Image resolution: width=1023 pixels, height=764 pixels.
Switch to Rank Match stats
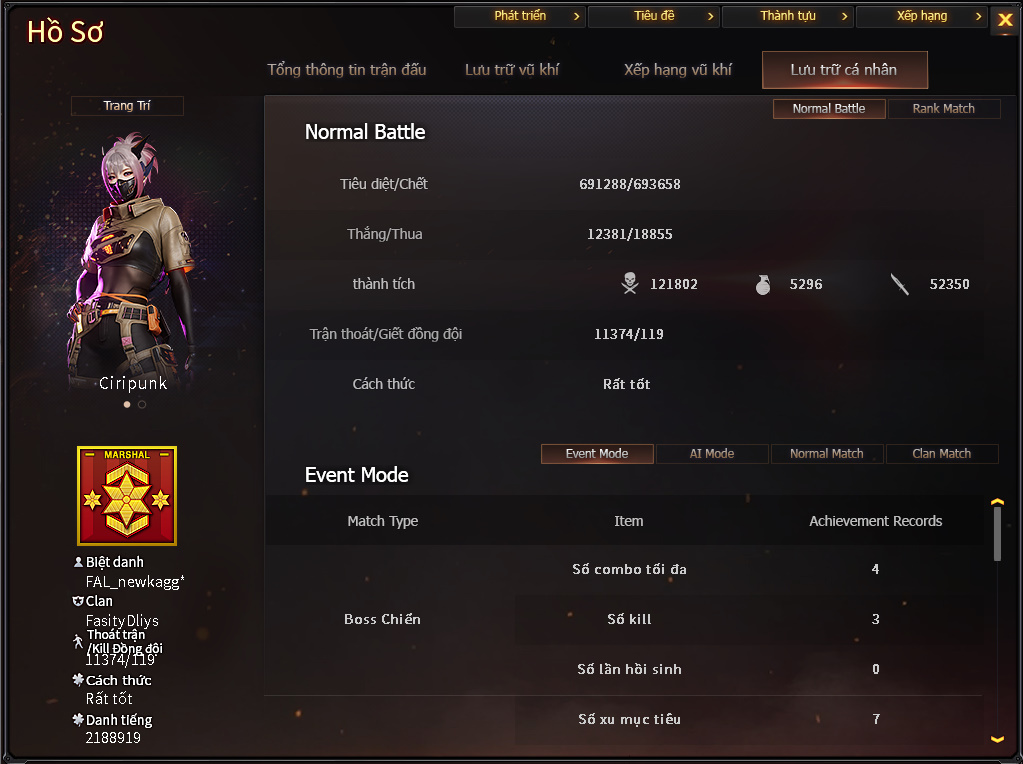pos(943,109)
